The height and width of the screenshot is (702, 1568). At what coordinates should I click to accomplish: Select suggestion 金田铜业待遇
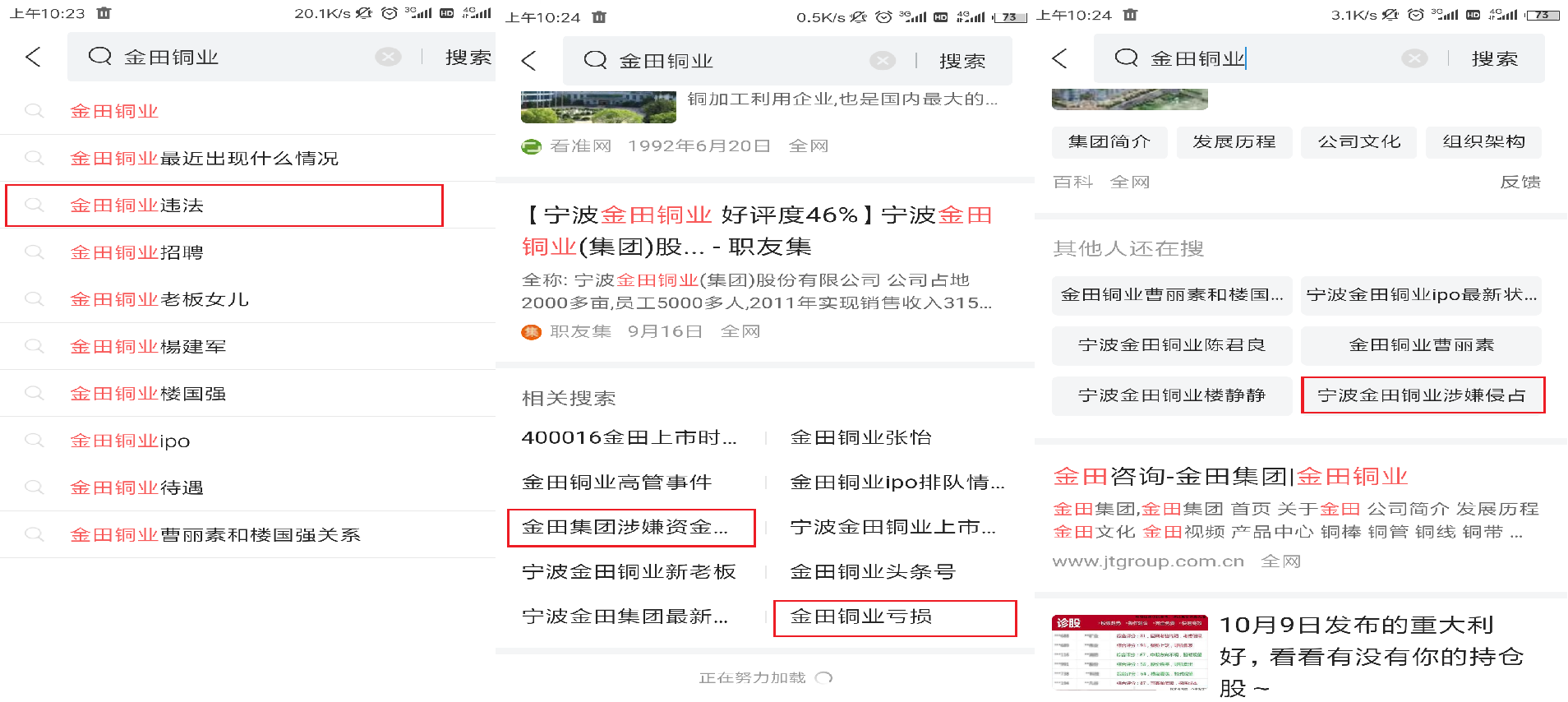click(247, 487)
